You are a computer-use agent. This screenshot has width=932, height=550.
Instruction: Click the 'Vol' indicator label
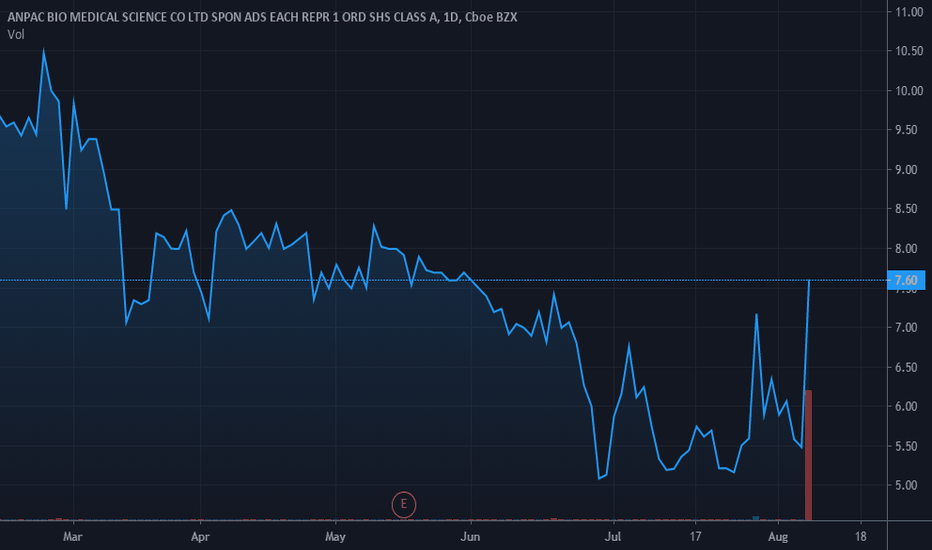click(x=16, y=34)
